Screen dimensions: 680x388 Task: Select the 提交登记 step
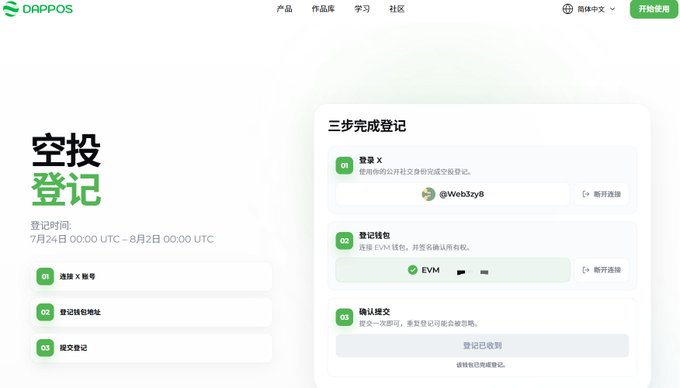[x=152, y=348]
